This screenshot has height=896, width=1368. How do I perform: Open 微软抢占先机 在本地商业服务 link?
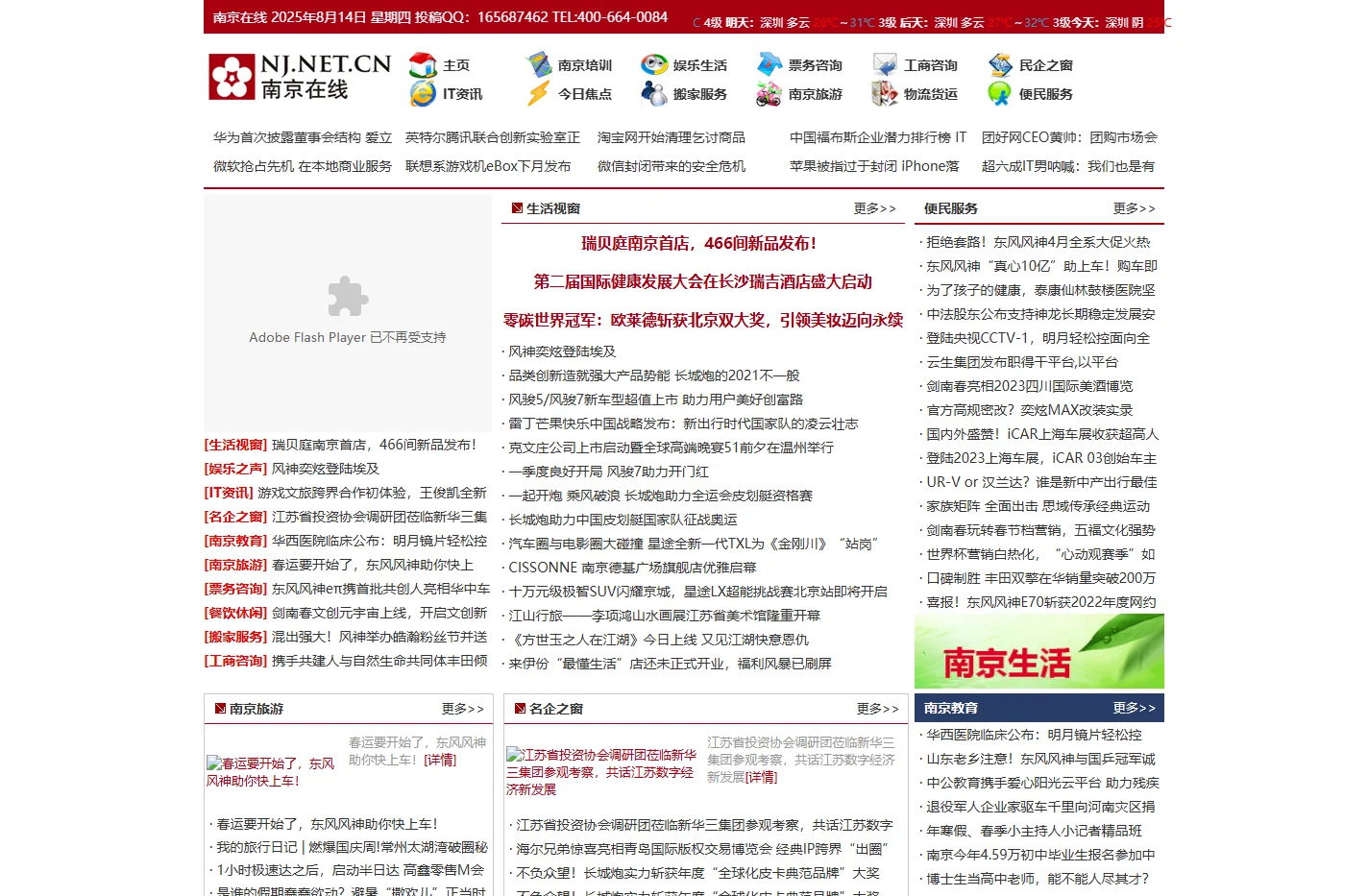[303, 166]
